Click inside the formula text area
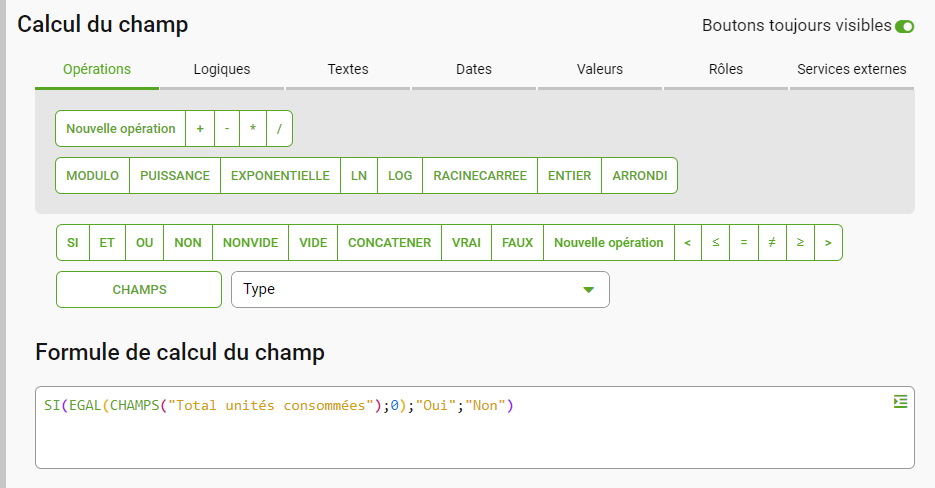 [475, 427]
